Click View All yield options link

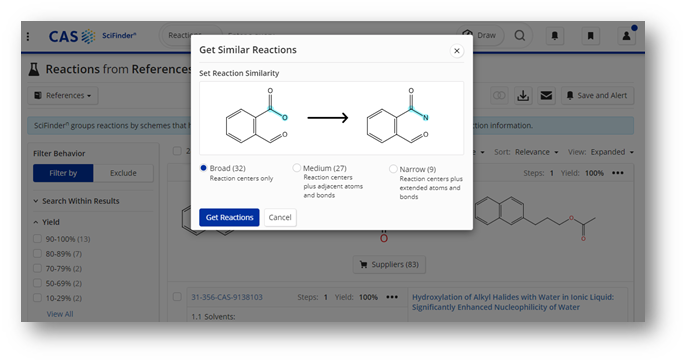click(x=60, y=314)
